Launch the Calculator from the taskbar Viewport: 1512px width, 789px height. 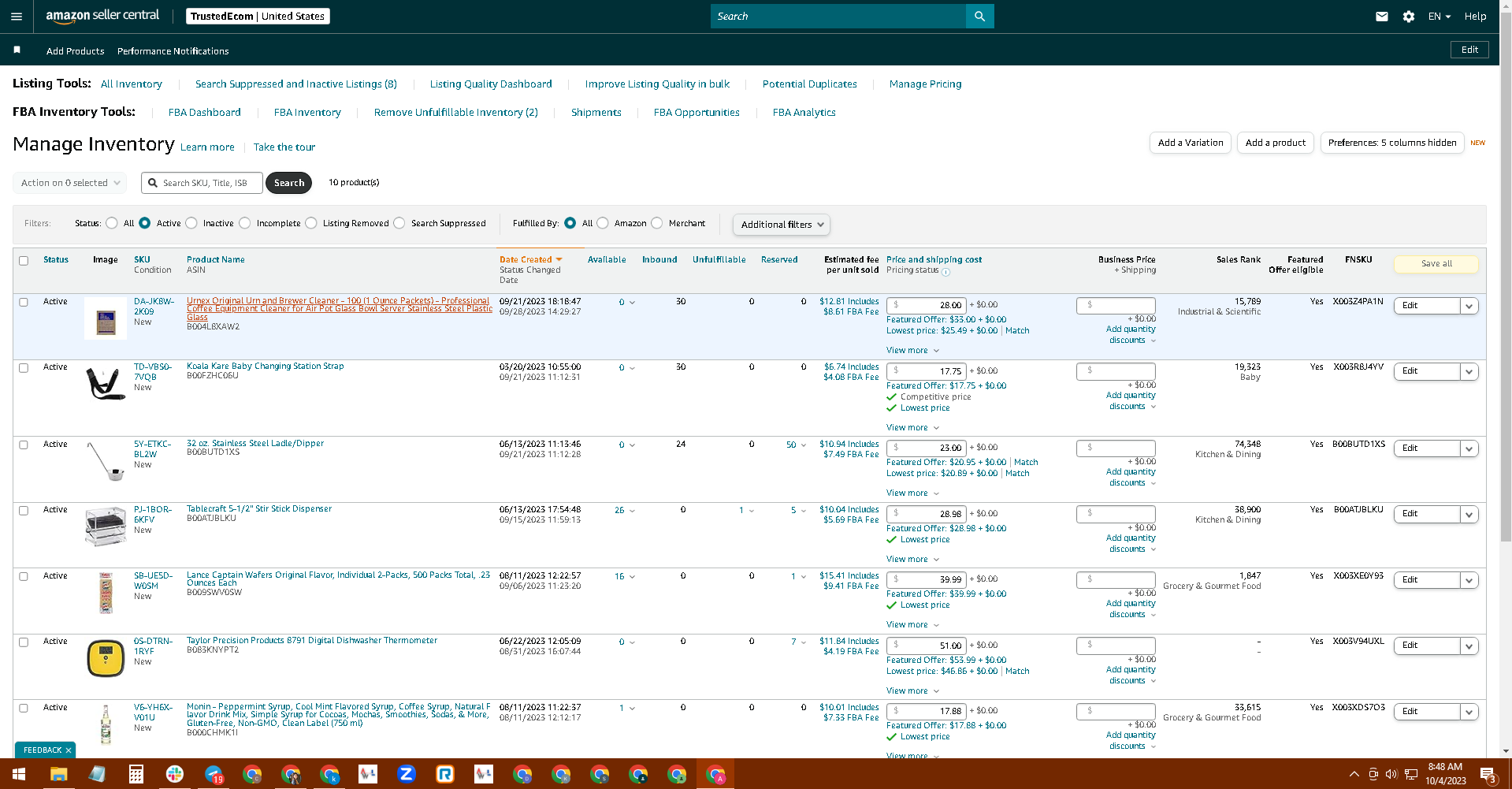tap(136, 774)
